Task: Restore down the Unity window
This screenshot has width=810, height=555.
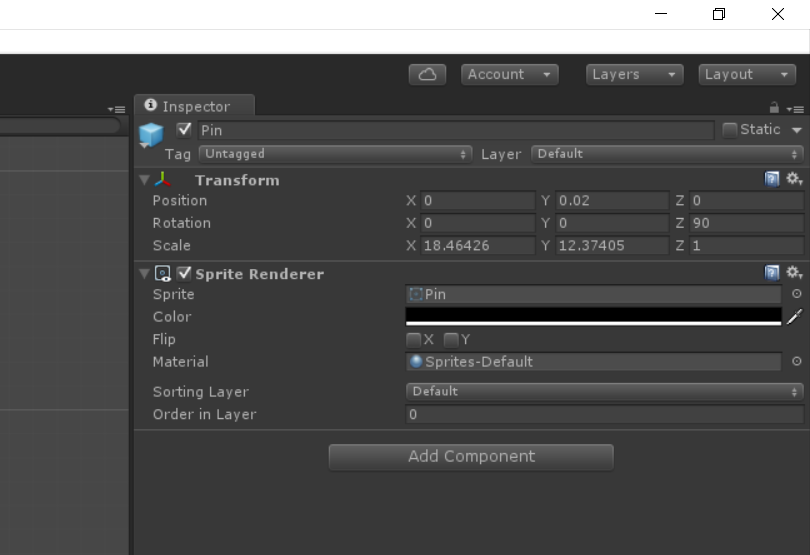Action: coord(719,14)
